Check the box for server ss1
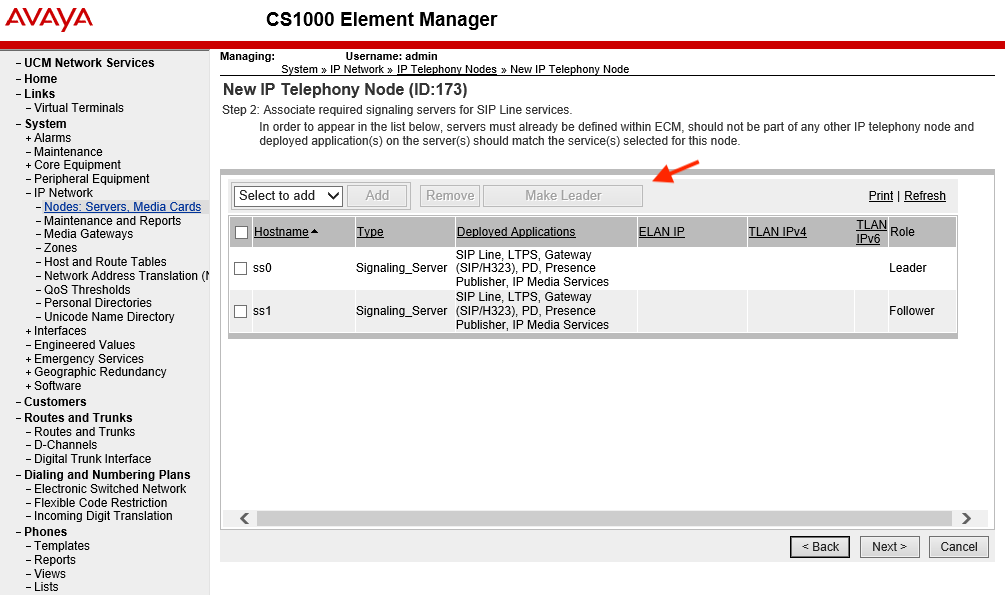The image size is (1005, 595). click(240, 311)
